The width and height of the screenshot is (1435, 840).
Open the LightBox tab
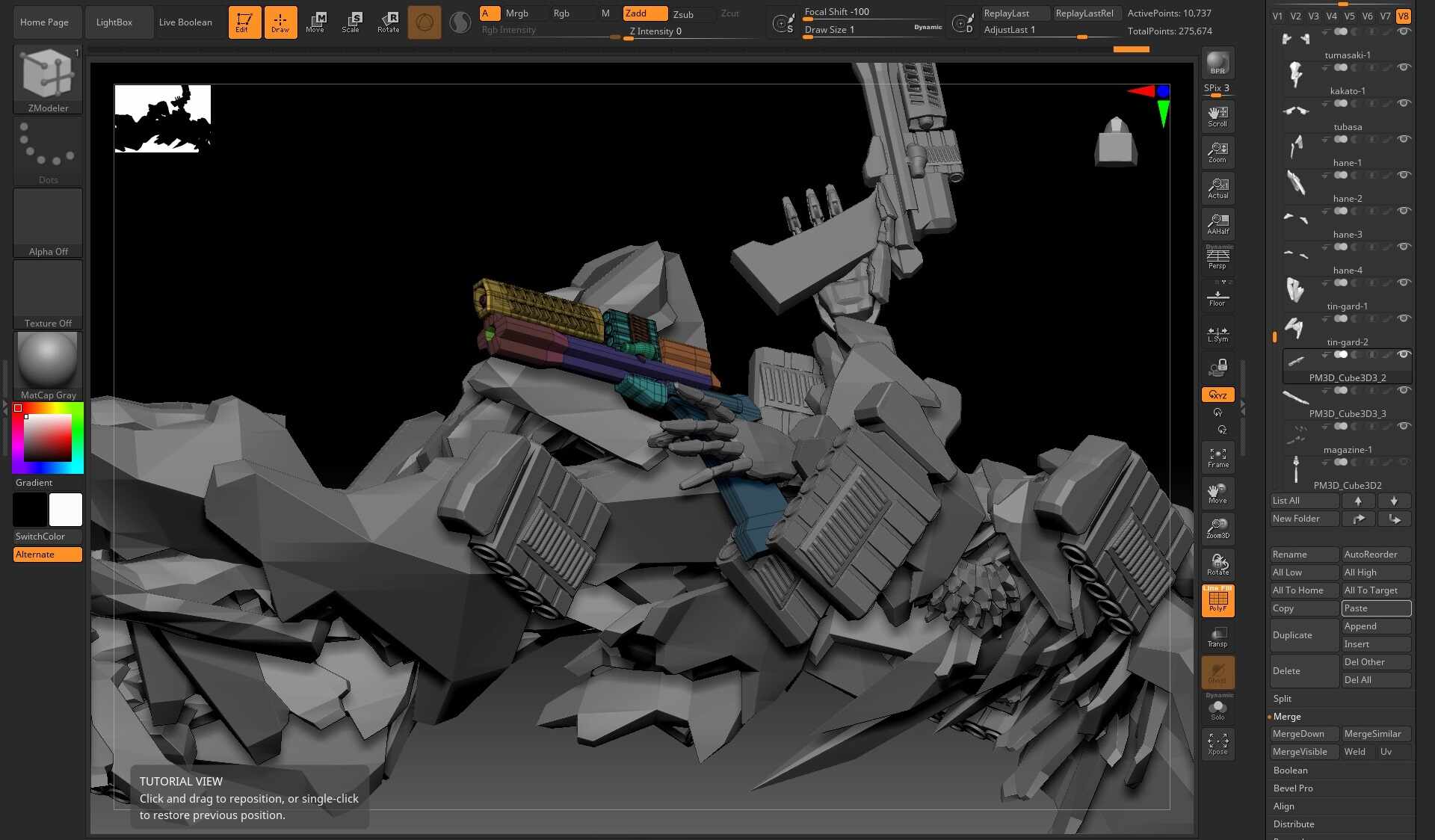114,22
